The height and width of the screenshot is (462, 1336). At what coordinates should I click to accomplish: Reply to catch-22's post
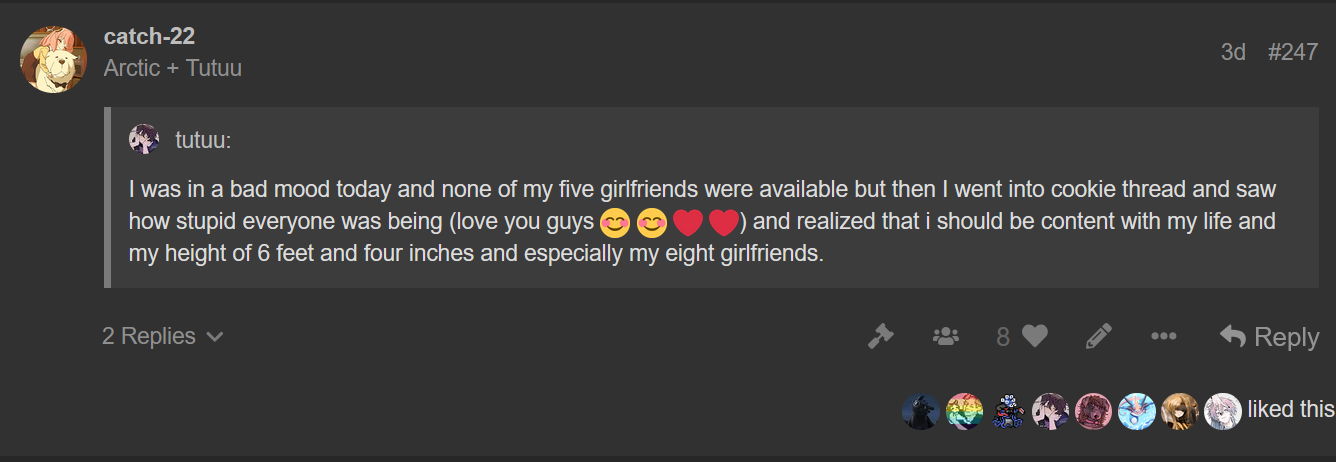(x=1269, y=337)
